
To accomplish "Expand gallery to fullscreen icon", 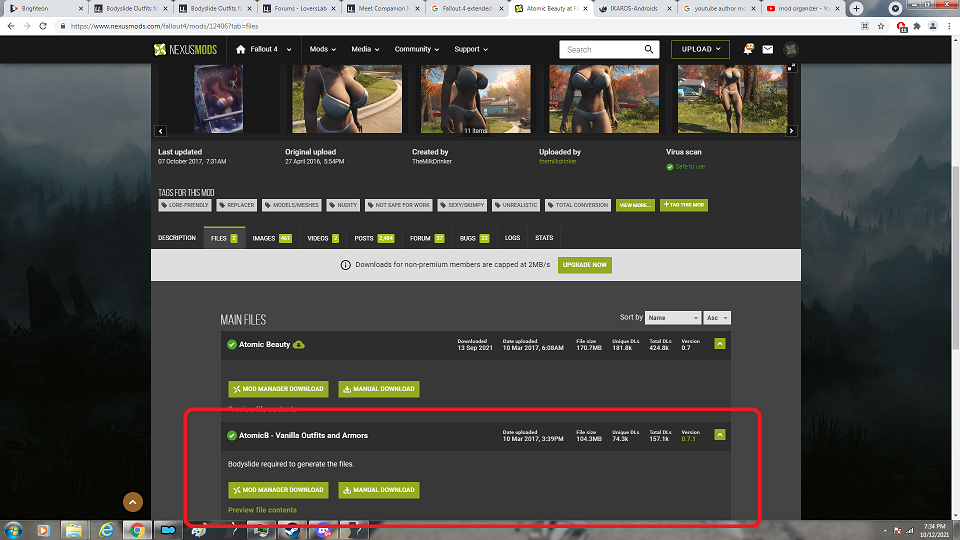I will (791, 68).
